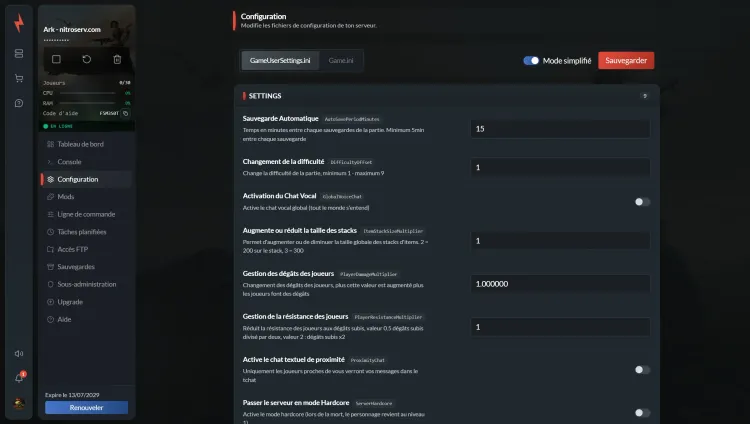
Task: Click the DifficultyOffset tag
Action: (351, 162)
